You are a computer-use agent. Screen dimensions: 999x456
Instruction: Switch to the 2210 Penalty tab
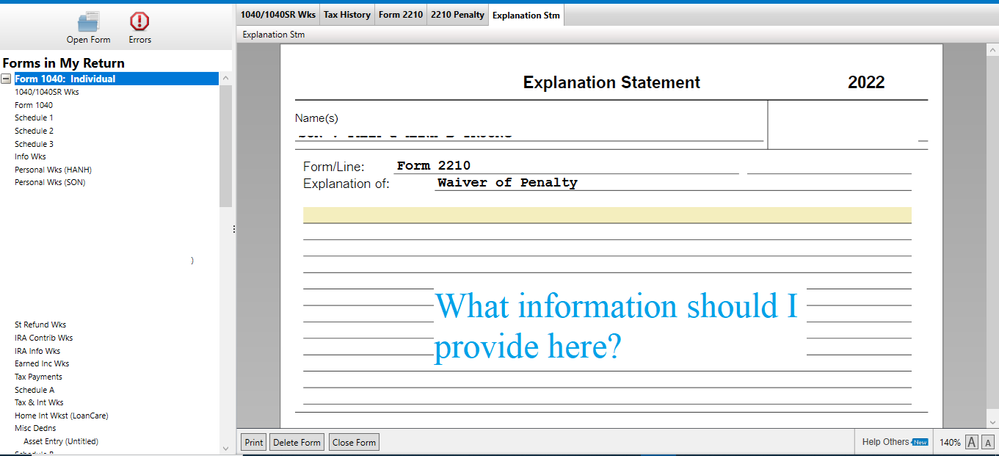pyautogui.click(x=457, y=15)
